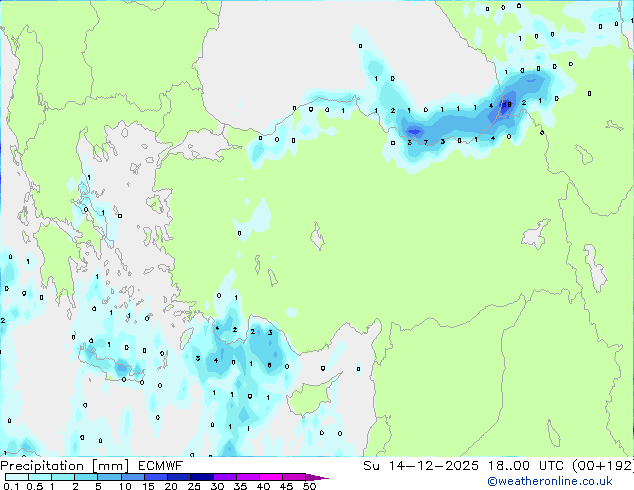Click the '0.5' legend scale label
The image size is (634, 490).
[x=34, y=486]
